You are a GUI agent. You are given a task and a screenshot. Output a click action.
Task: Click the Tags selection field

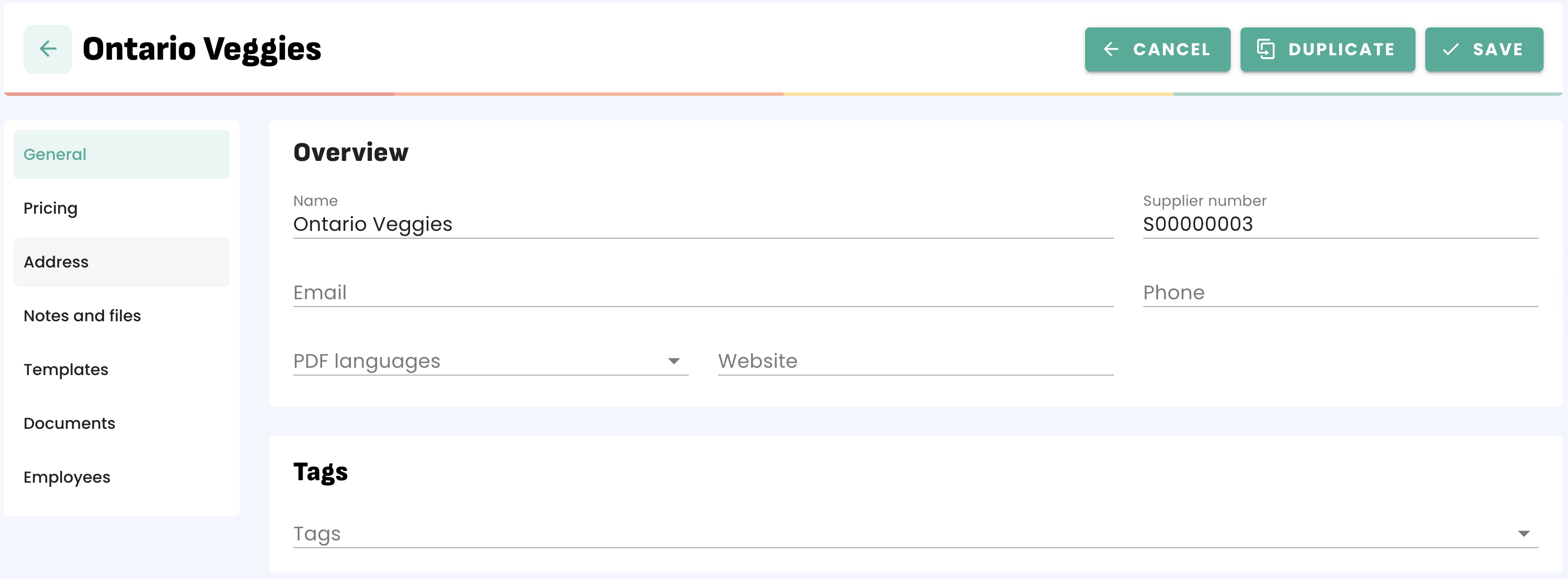901,534
